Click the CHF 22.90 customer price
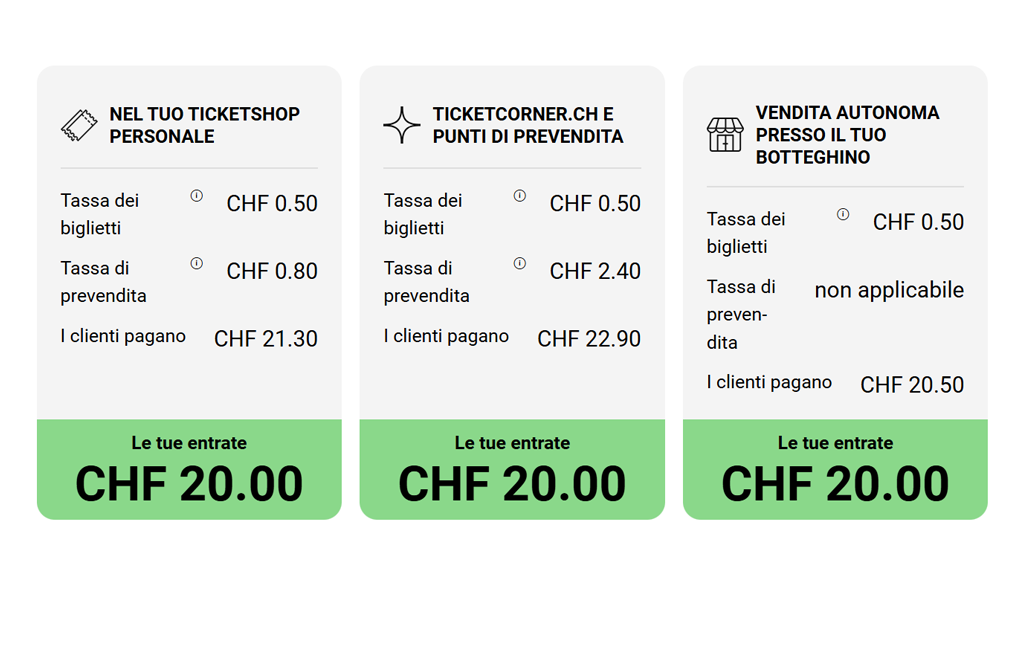 (x=589, y=339)
